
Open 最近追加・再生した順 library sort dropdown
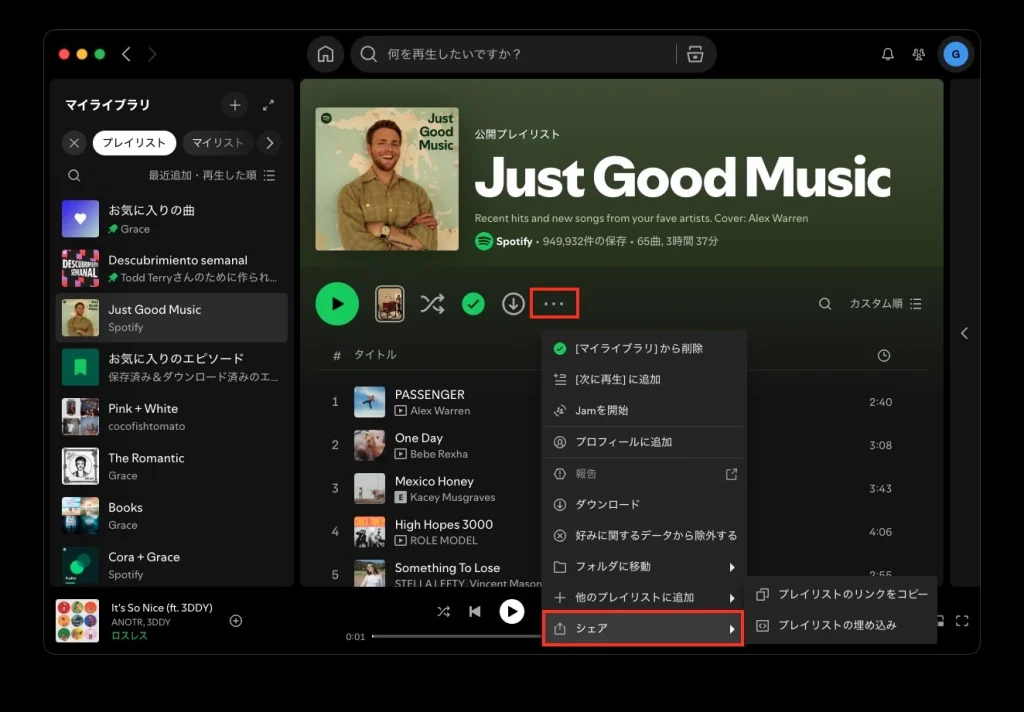coord(212,175)
